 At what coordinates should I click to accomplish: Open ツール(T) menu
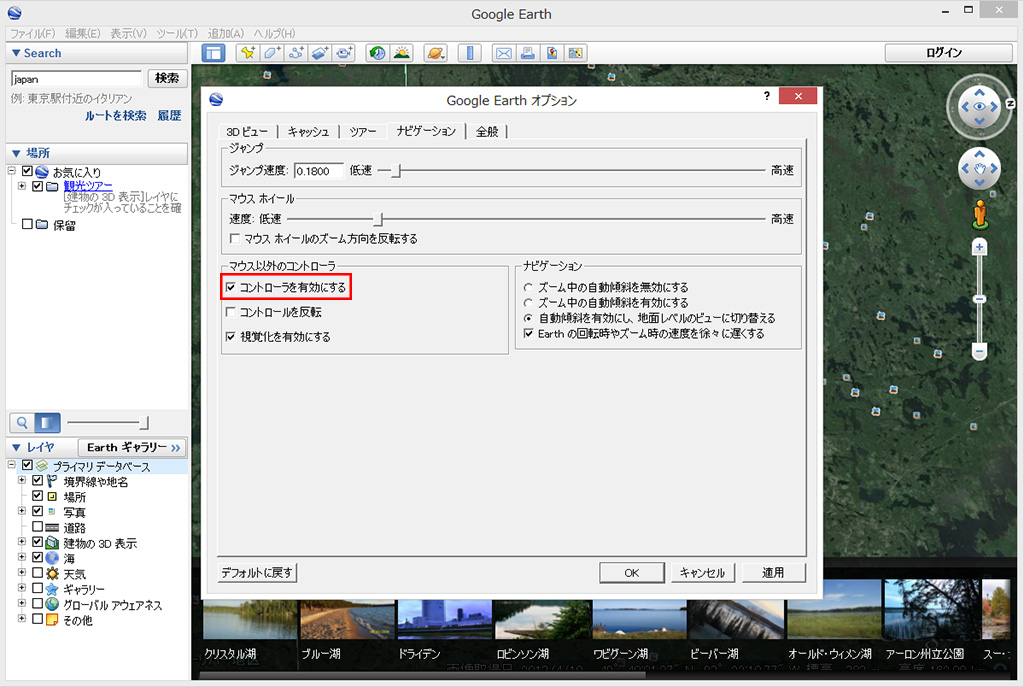pyautogui.click(x=176, y=33)
